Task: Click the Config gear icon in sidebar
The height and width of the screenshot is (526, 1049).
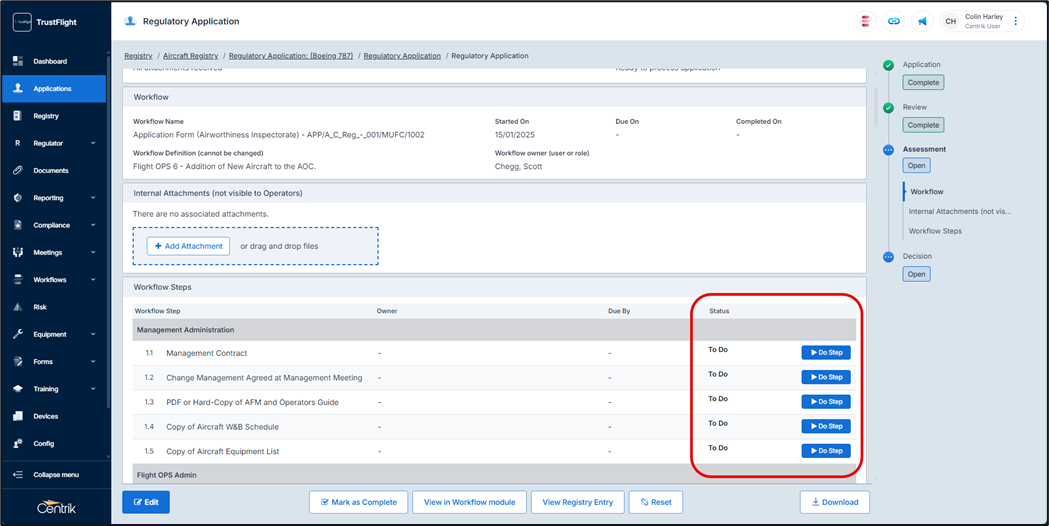Action: [18, 443]
